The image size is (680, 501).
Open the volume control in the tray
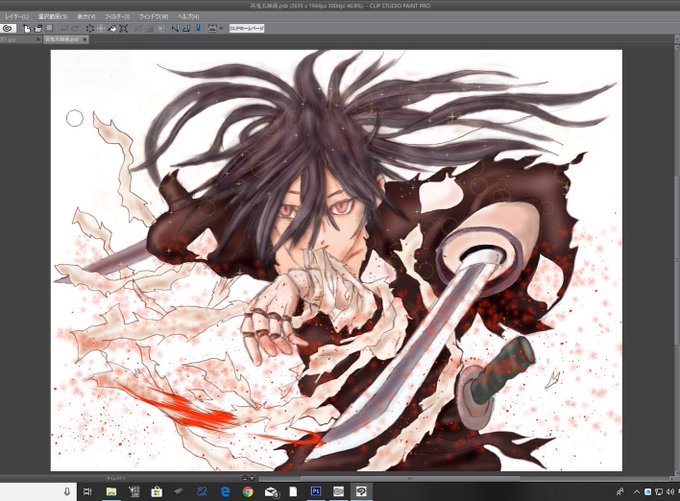(x=670, y=492)
